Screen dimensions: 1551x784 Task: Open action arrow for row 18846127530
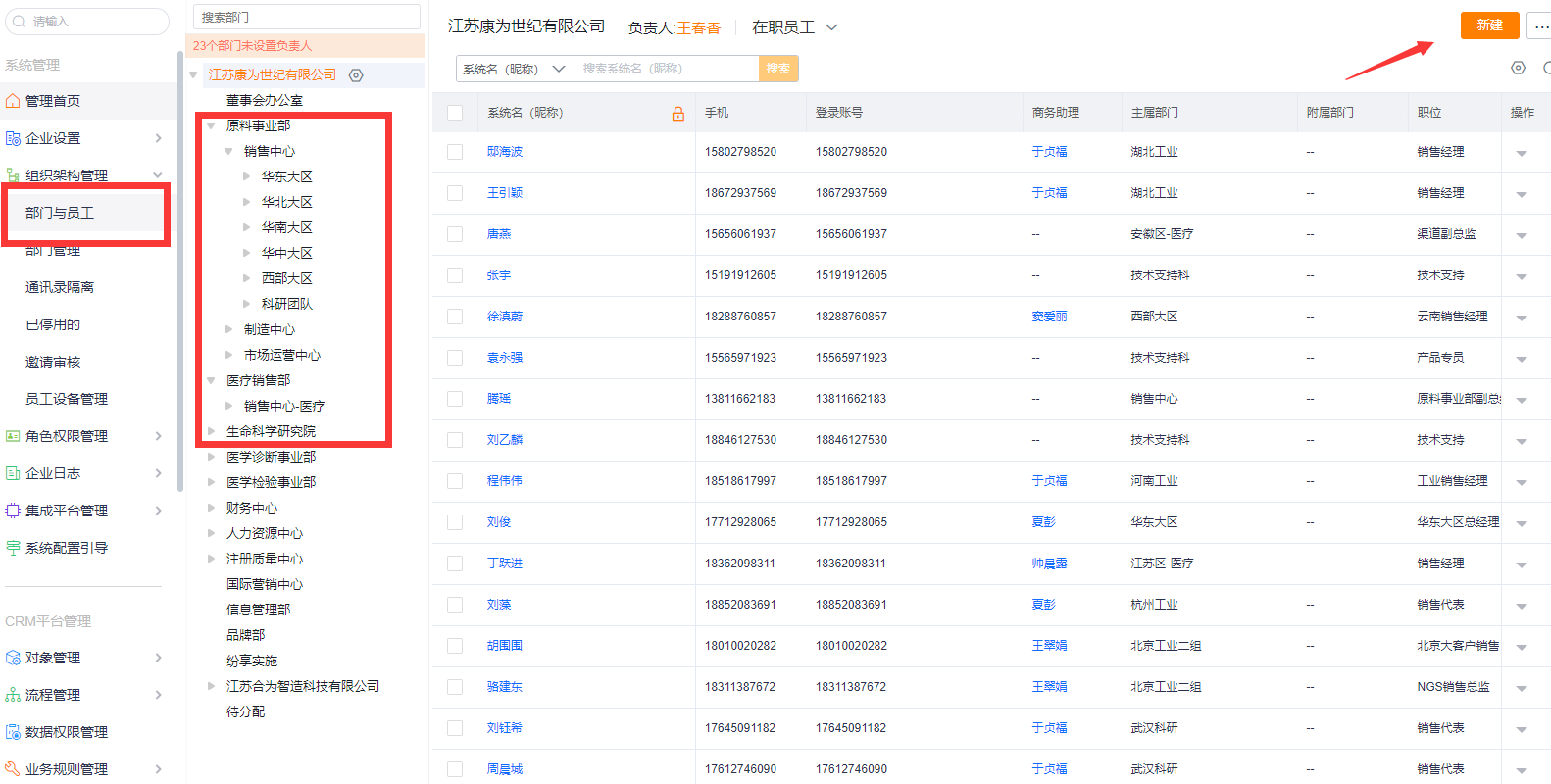pos(1522,441)
